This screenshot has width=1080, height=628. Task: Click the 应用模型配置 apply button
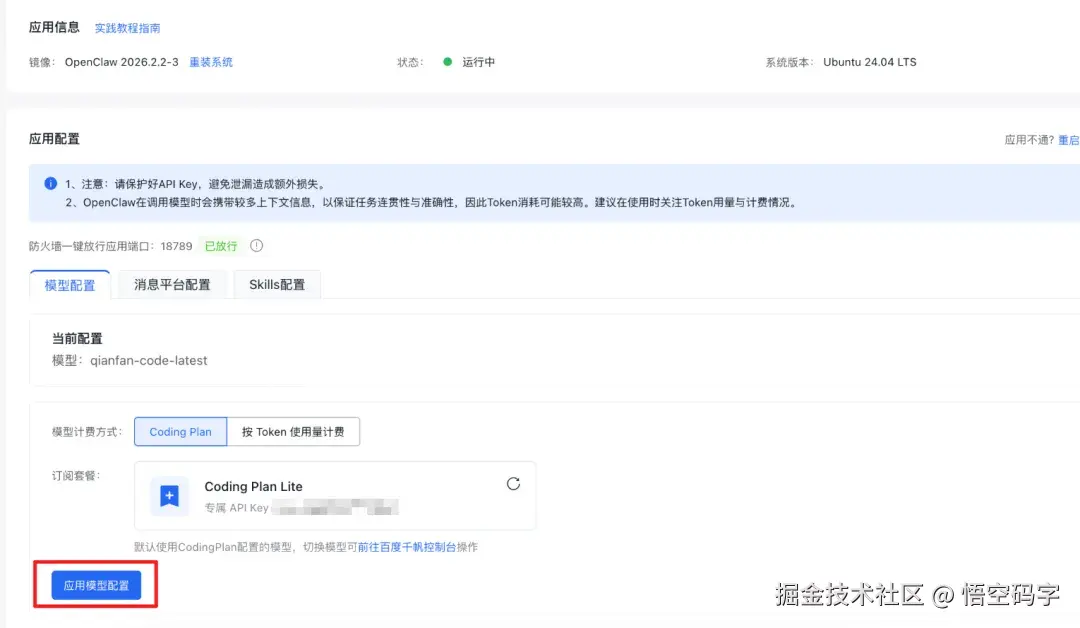coord(95,584)
